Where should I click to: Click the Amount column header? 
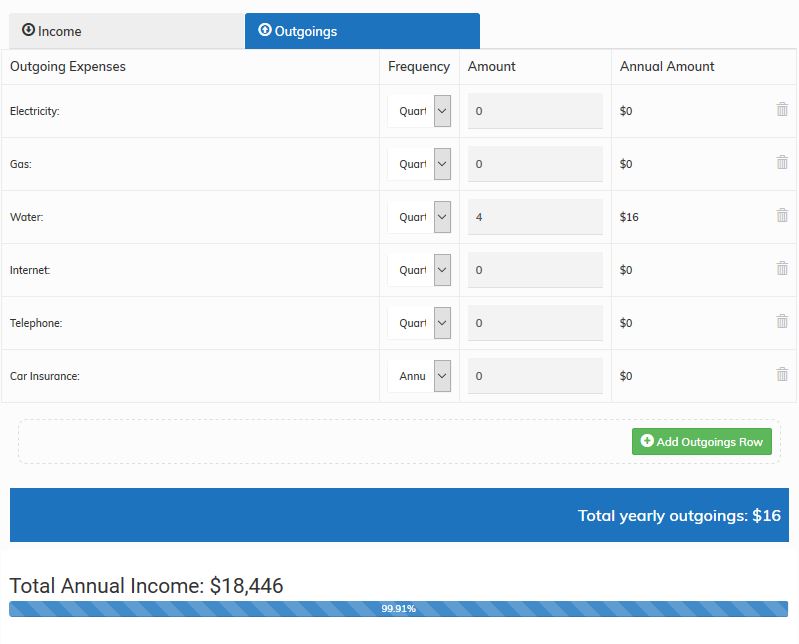[x=491, y=66]
